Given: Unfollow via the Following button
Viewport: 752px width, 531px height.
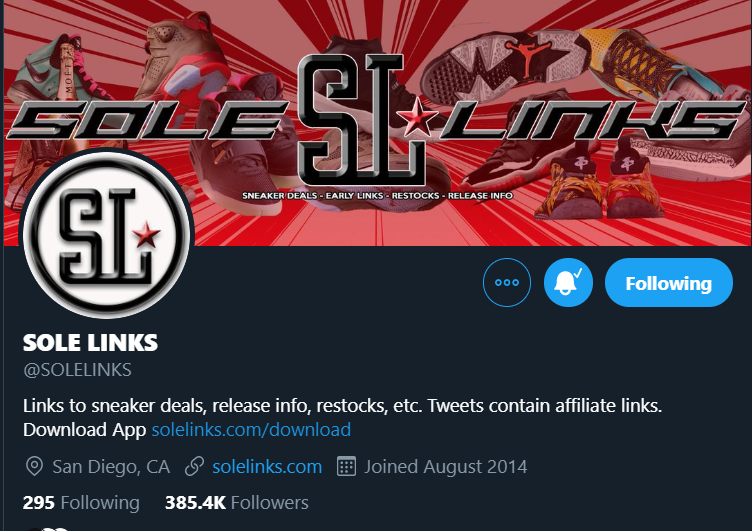Looking at the screenshot, I should [x=669, y=283].
